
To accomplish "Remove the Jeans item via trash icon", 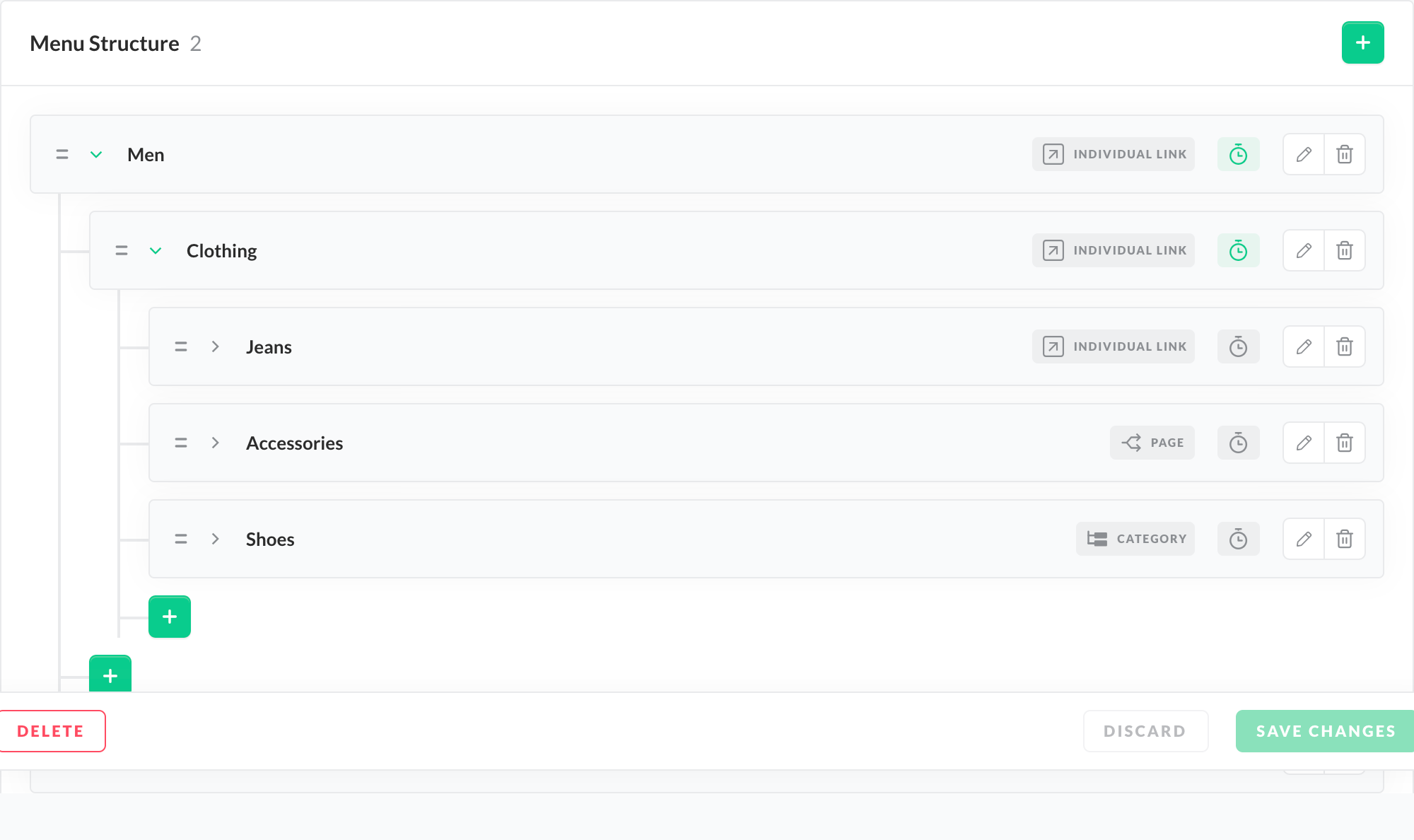I will point(1344,346).
